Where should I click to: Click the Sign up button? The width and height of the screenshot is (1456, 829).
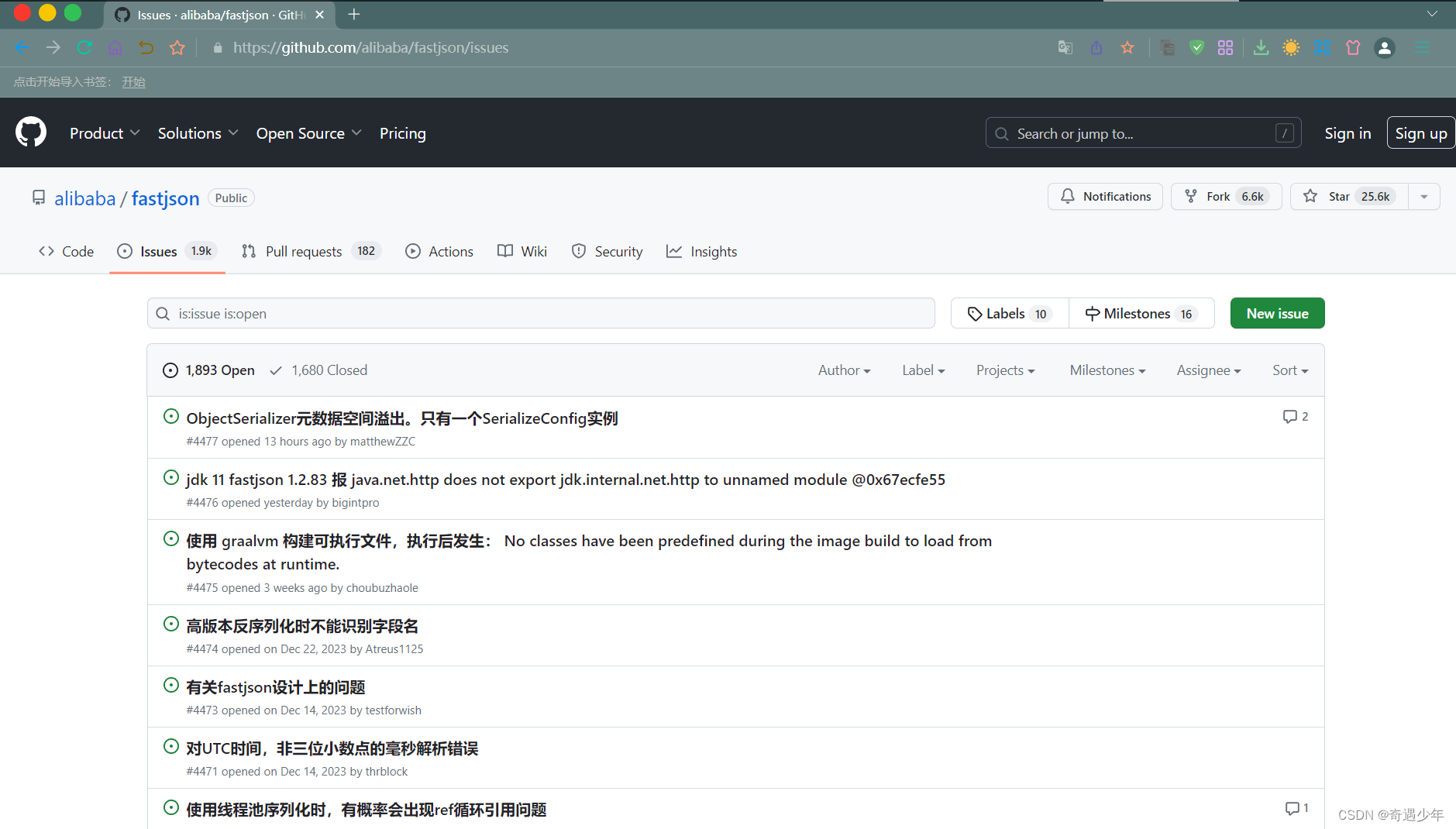(x=1420, y=133)
